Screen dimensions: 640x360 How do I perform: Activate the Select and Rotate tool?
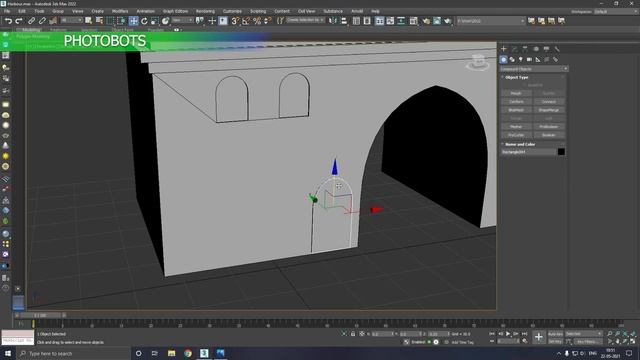click(144, 21)
